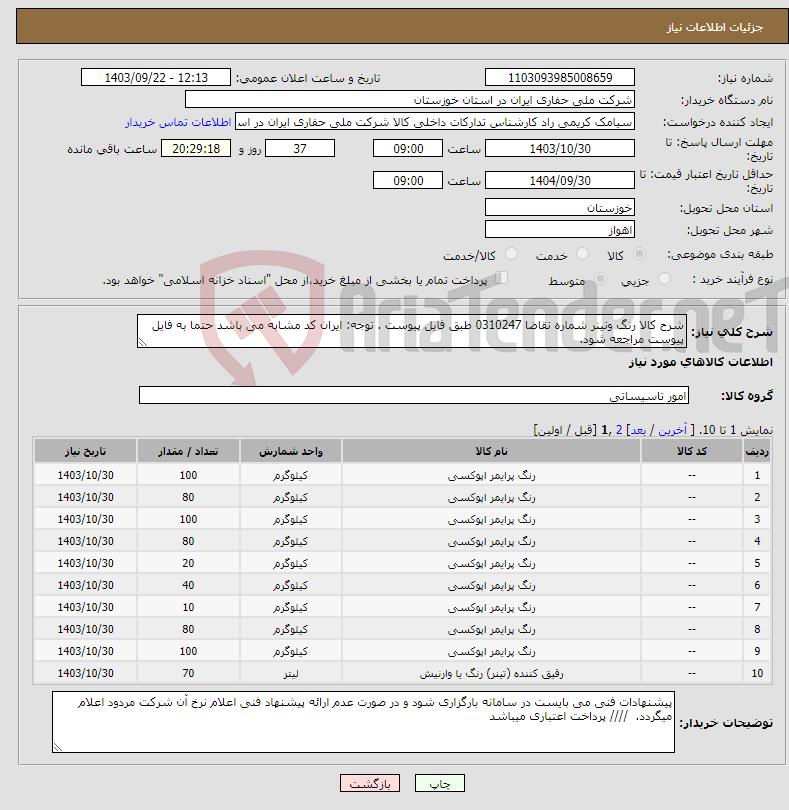
Task: Click the request creator field
Action: click(x=435, y=122)
